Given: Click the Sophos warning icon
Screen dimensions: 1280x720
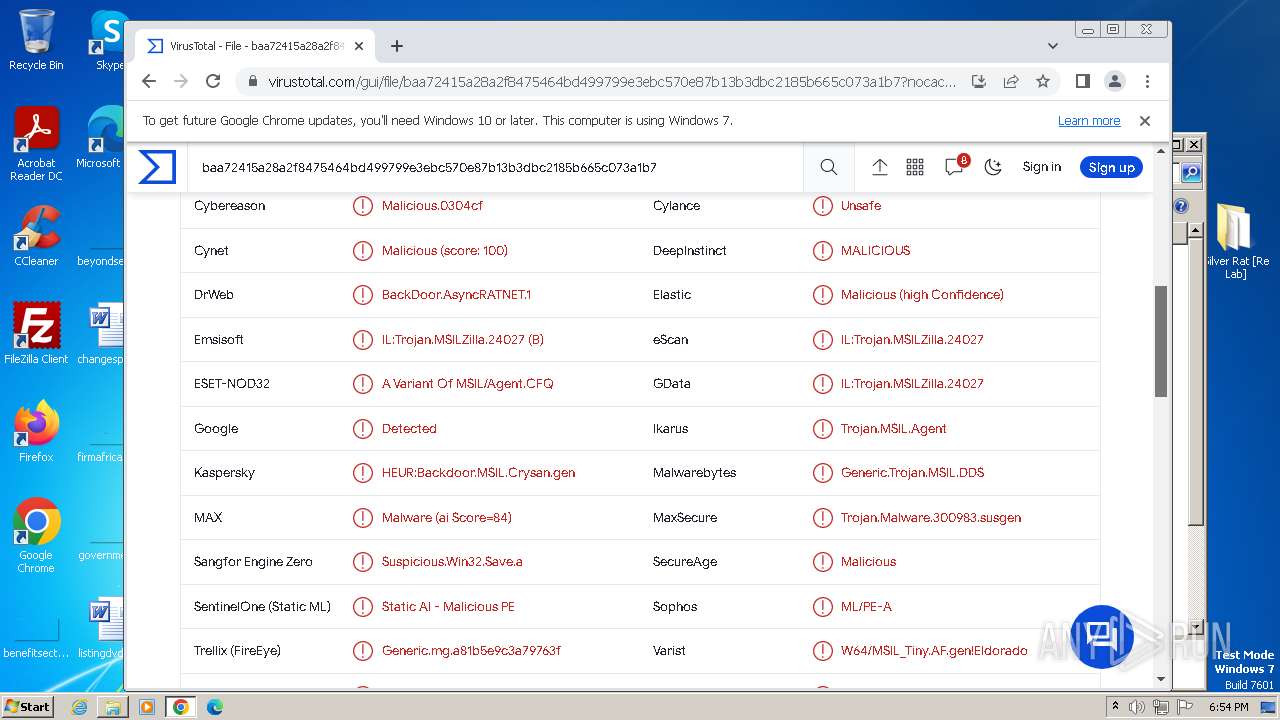Looking at the screenshot, I should (x=822, y=607).
